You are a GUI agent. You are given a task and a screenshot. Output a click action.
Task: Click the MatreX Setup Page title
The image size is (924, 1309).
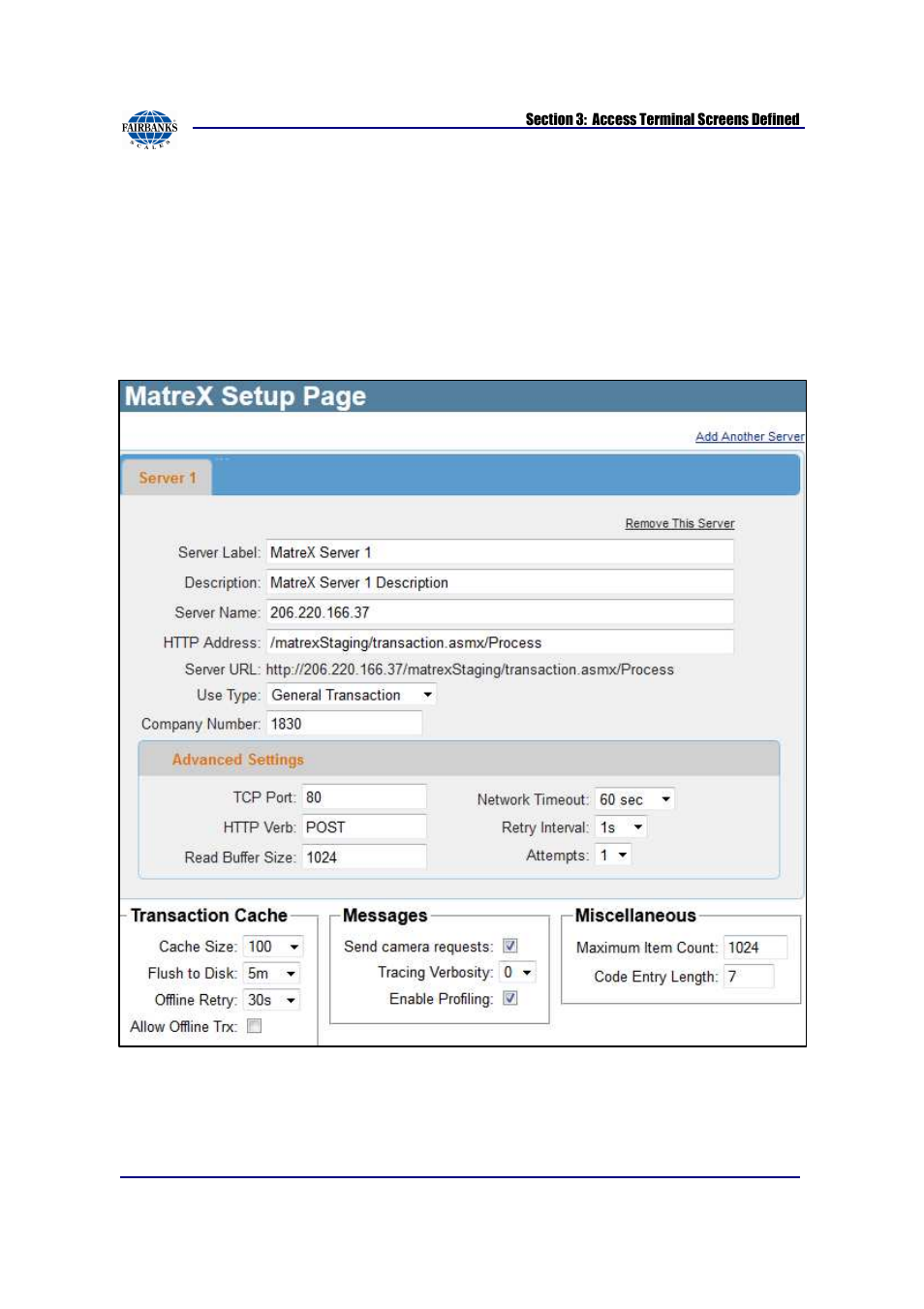point(245,396)
